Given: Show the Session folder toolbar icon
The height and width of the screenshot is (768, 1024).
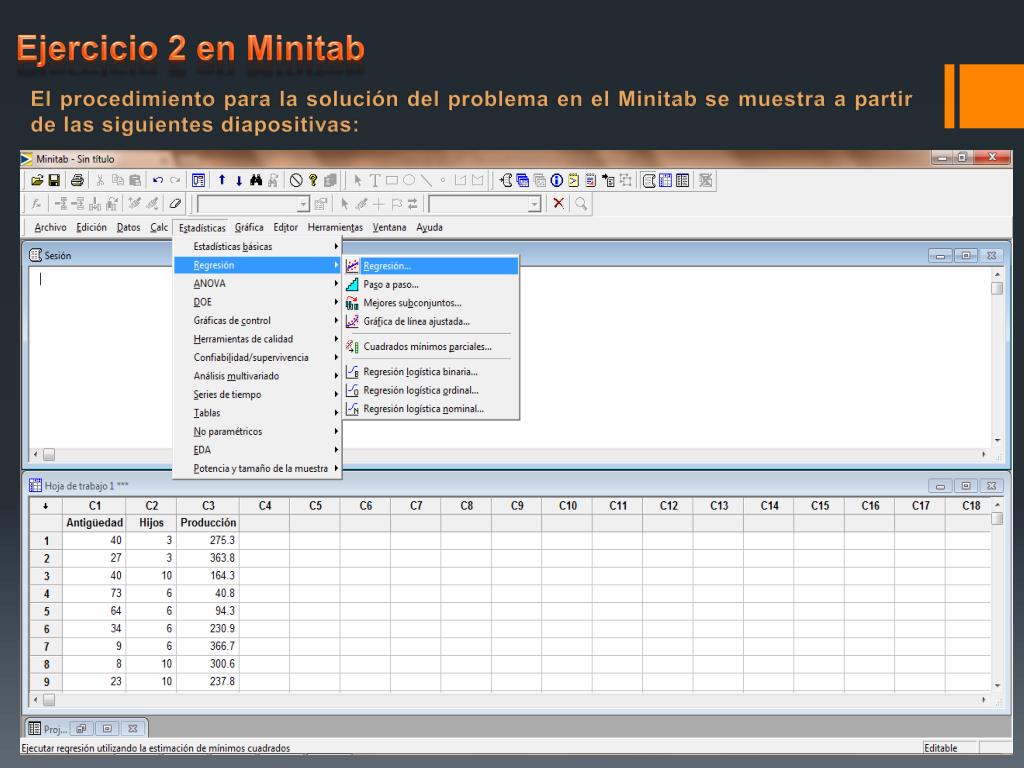Looking at the screenshot, I should 505,180.
